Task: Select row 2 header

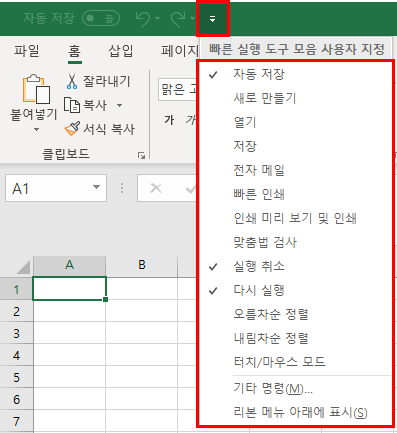Action: tap(16, 311)
